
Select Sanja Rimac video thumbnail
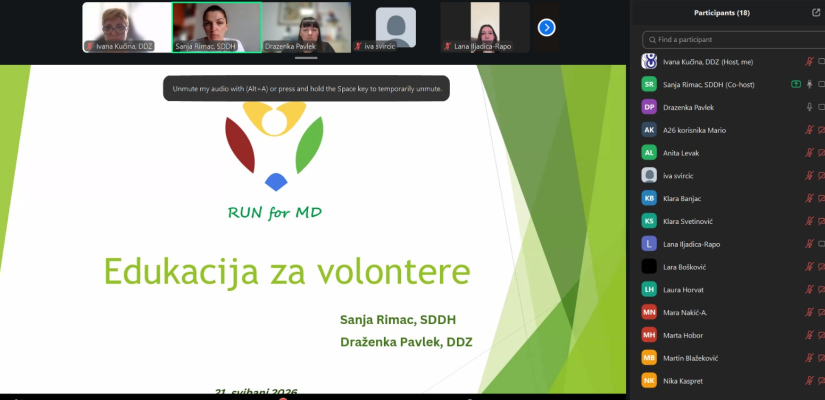click(217, 27)
